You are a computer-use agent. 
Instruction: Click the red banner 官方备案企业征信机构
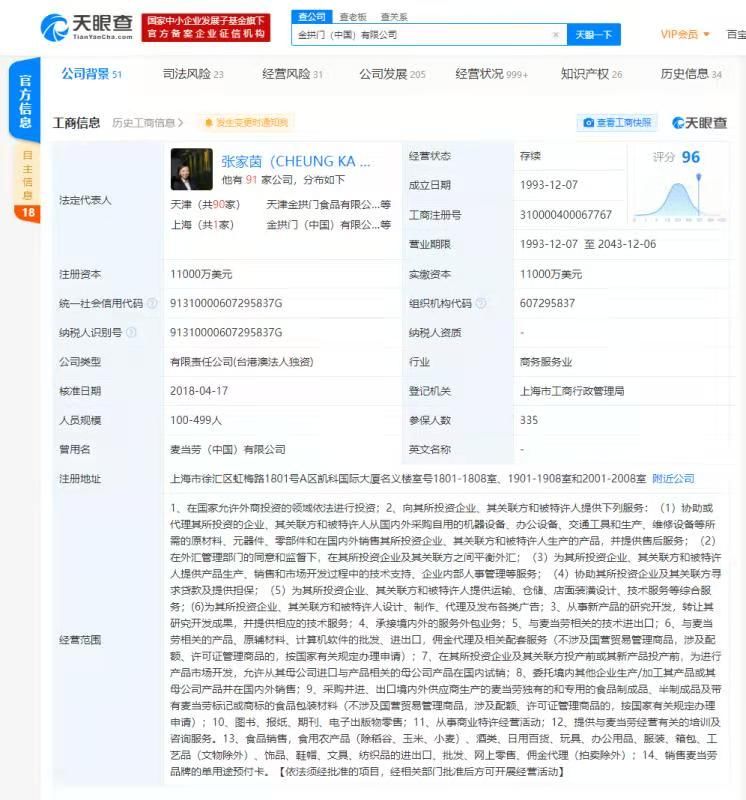pyautogui.click(x=206, y=28)
